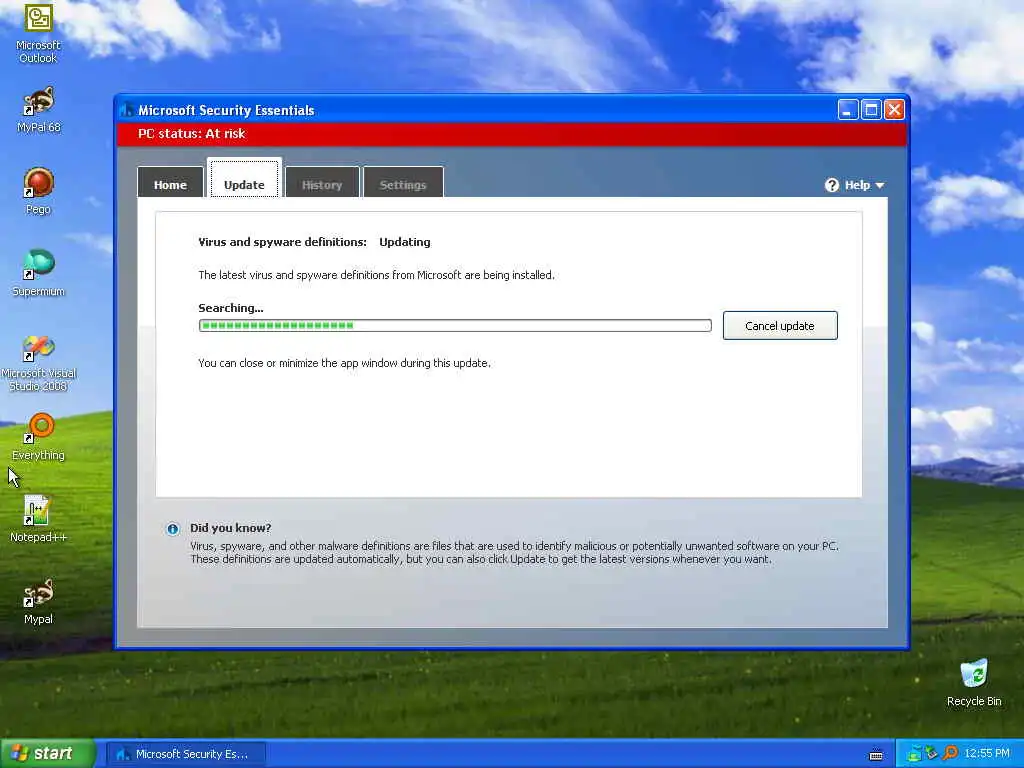
Task: Cancel the definitions update
Action: 780,326
